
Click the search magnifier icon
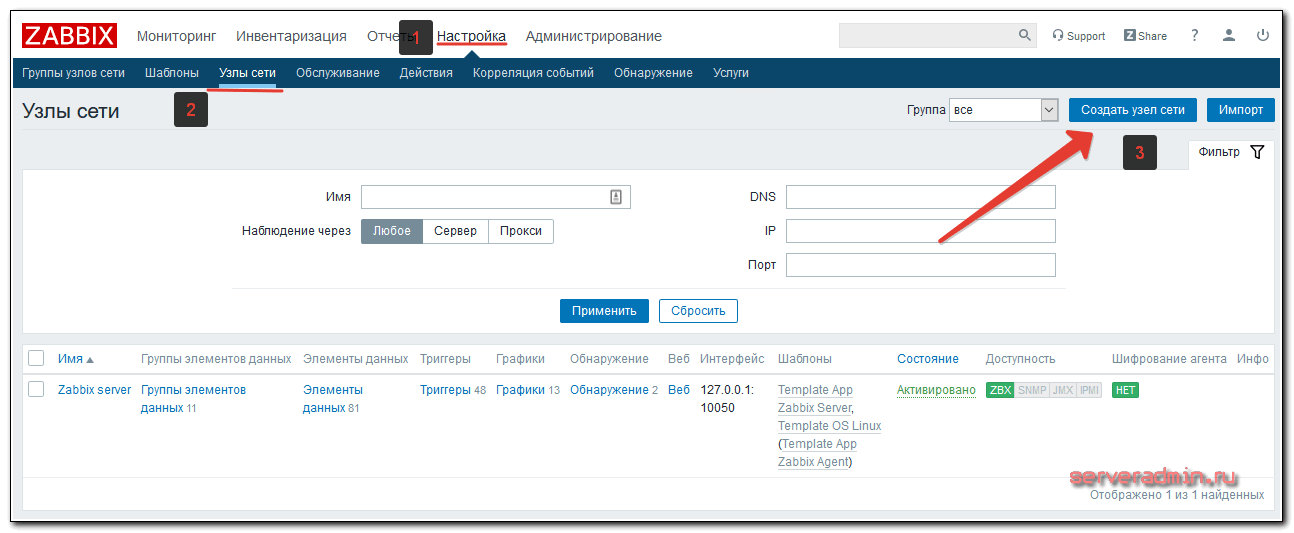pos(1025,35)
